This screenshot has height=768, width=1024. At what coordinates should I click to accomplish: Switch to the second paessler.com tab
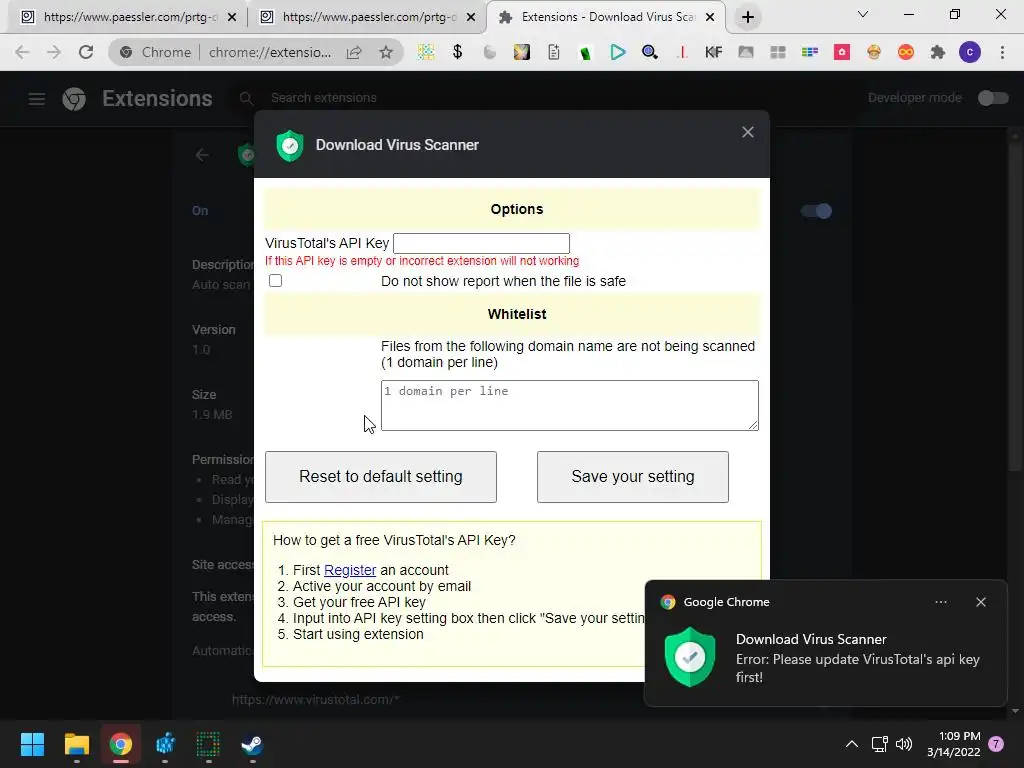click(x=368, y=17)
